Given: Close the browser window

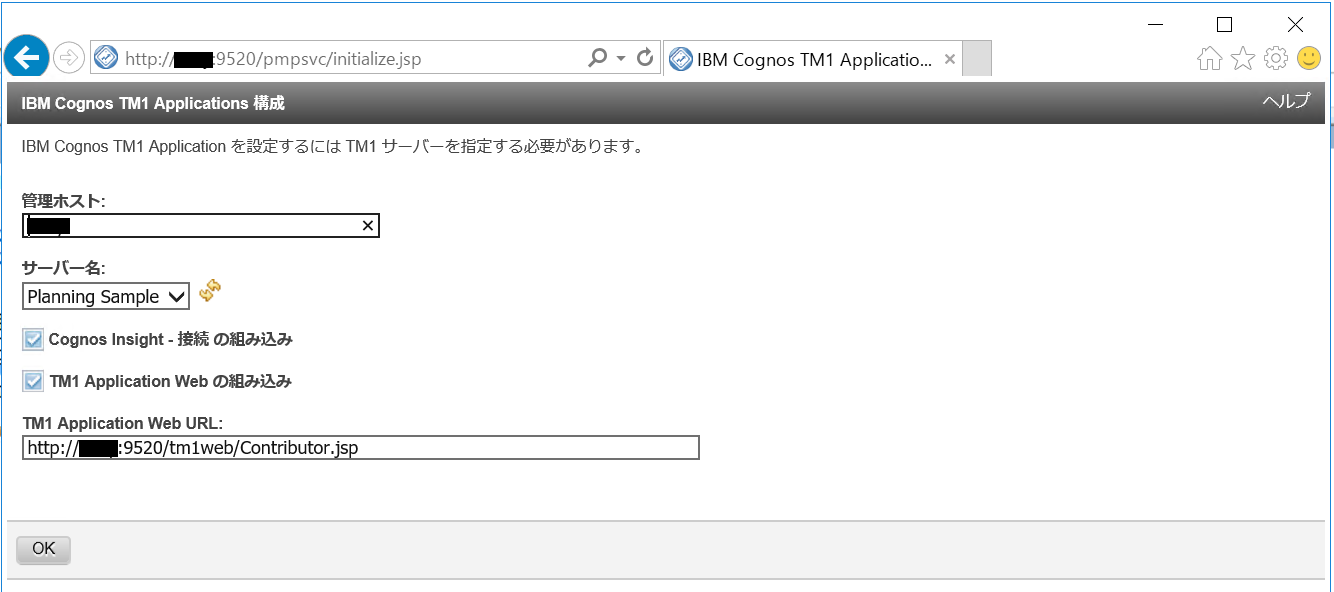Looking at the screenshot, I should pos(1295,24).
